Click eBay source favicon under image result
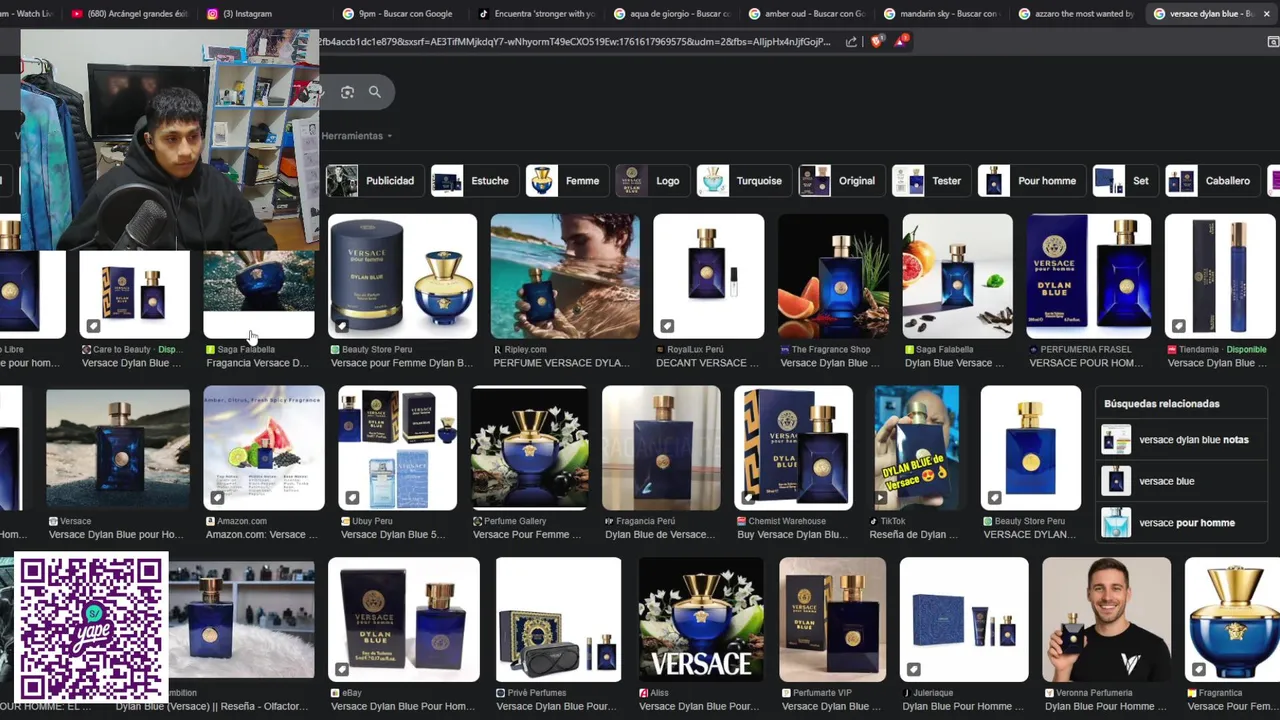1280x720 pixels. (335, 692)
